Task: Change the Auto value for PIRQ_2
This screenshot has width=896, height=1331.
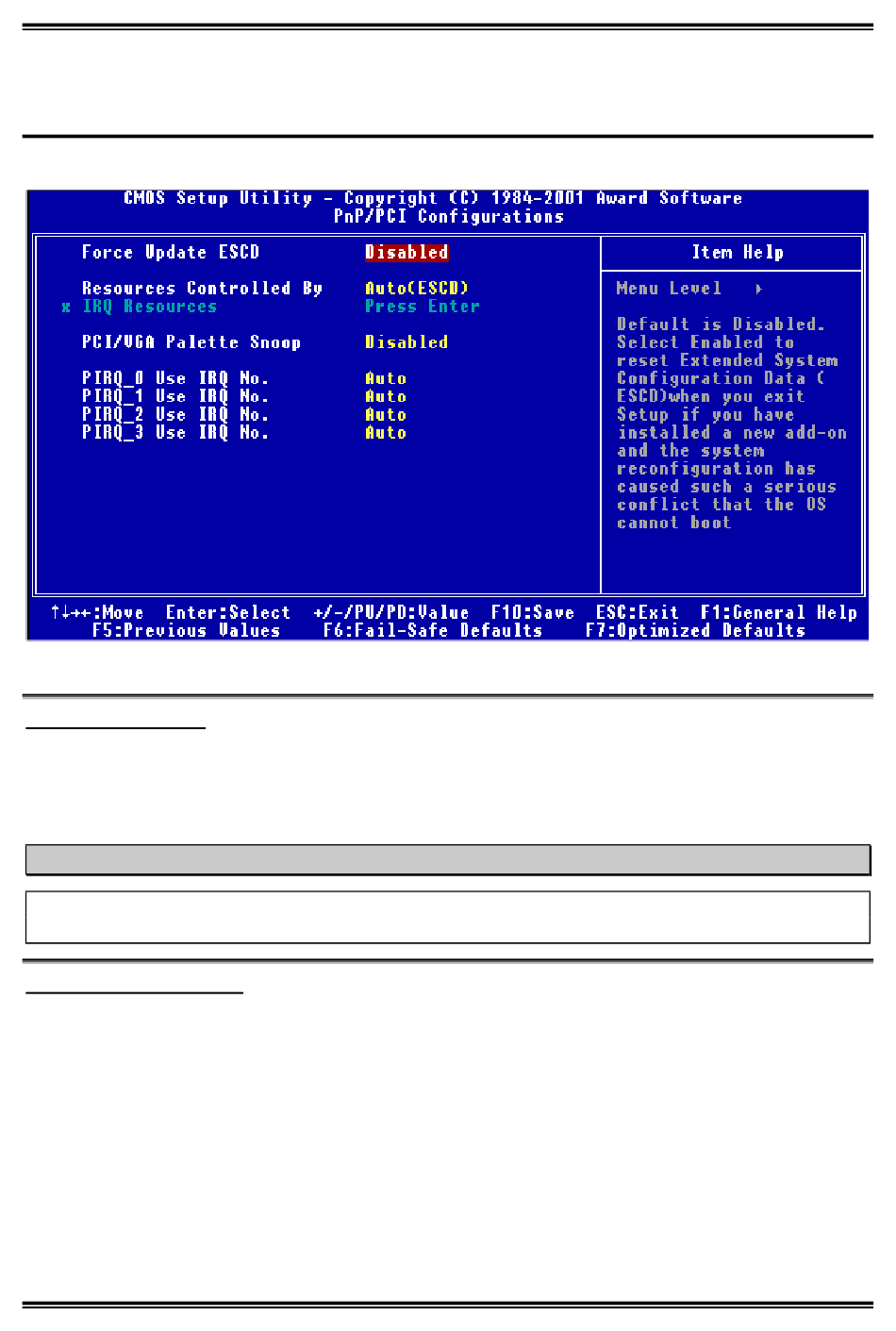Action: 386,414
